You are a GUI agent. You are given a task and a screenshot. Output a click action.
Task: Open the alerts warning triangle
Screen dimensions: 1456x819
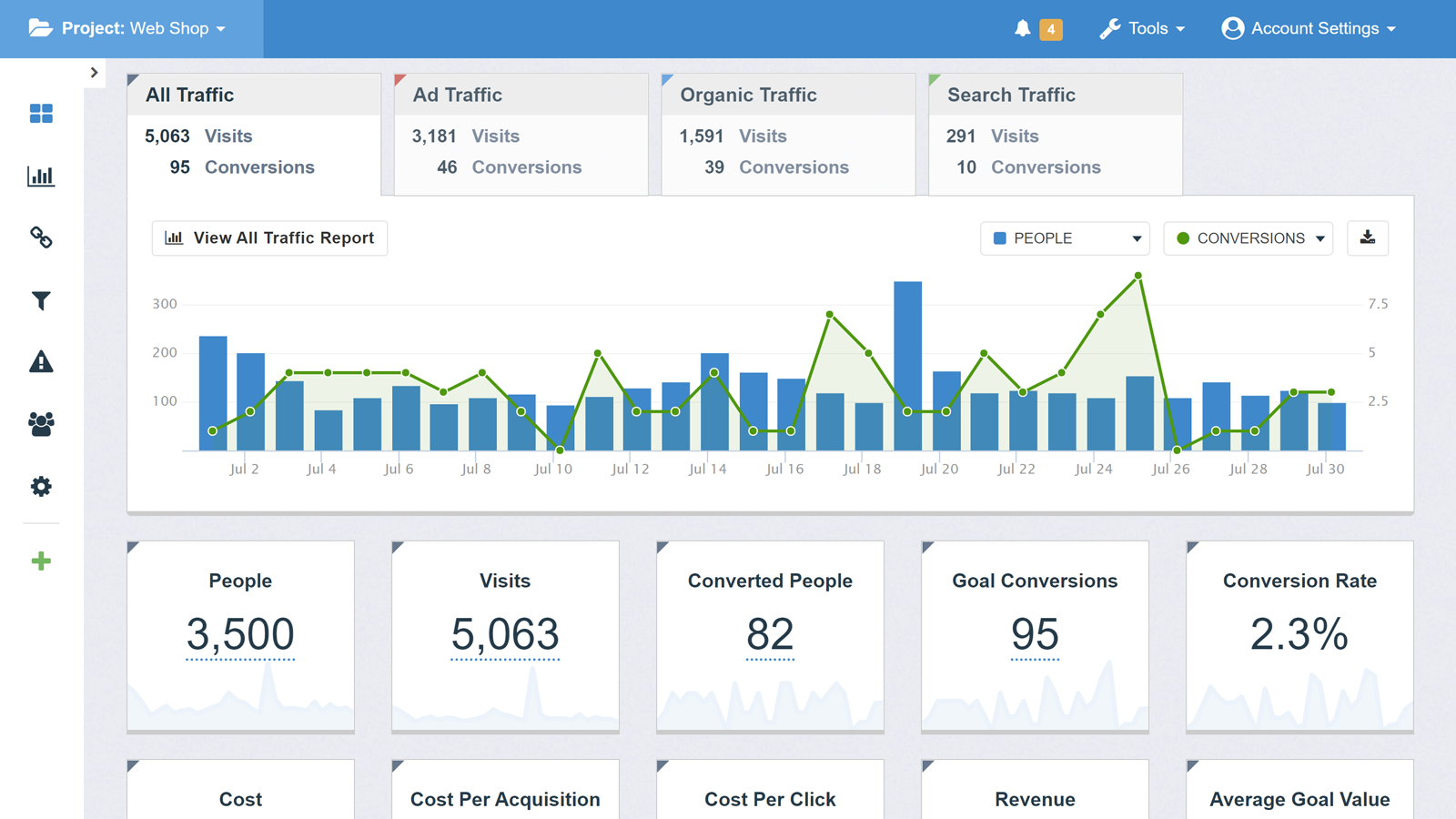(41, 362)
